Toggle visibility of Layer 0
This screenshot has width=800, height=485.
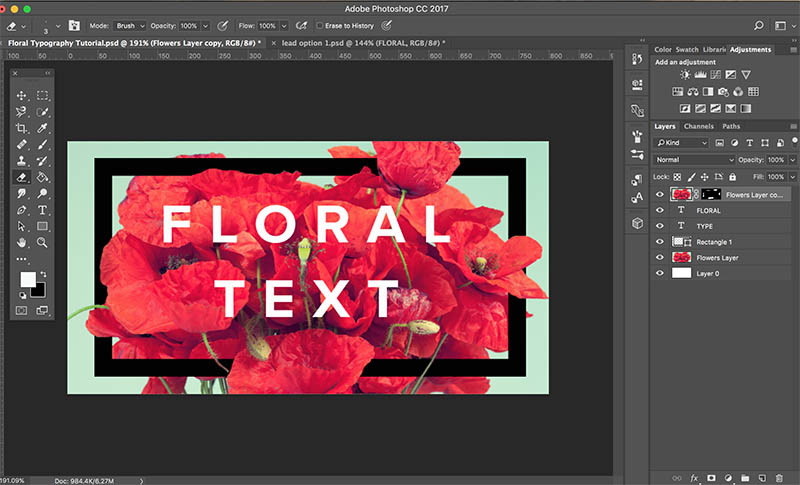[660, 273]
